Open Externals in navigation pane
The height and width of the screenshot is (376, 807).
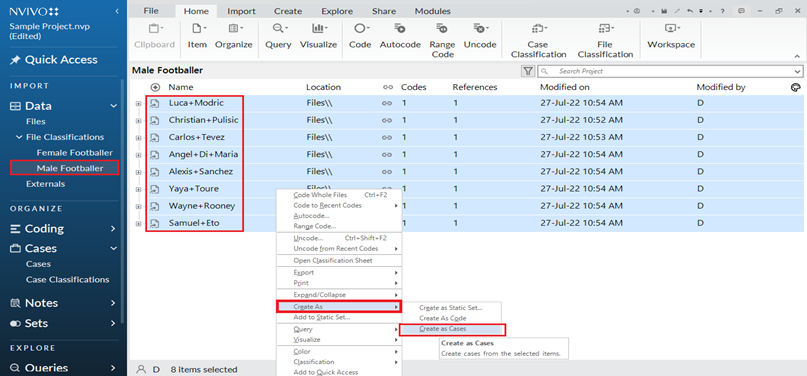[46, 184]
